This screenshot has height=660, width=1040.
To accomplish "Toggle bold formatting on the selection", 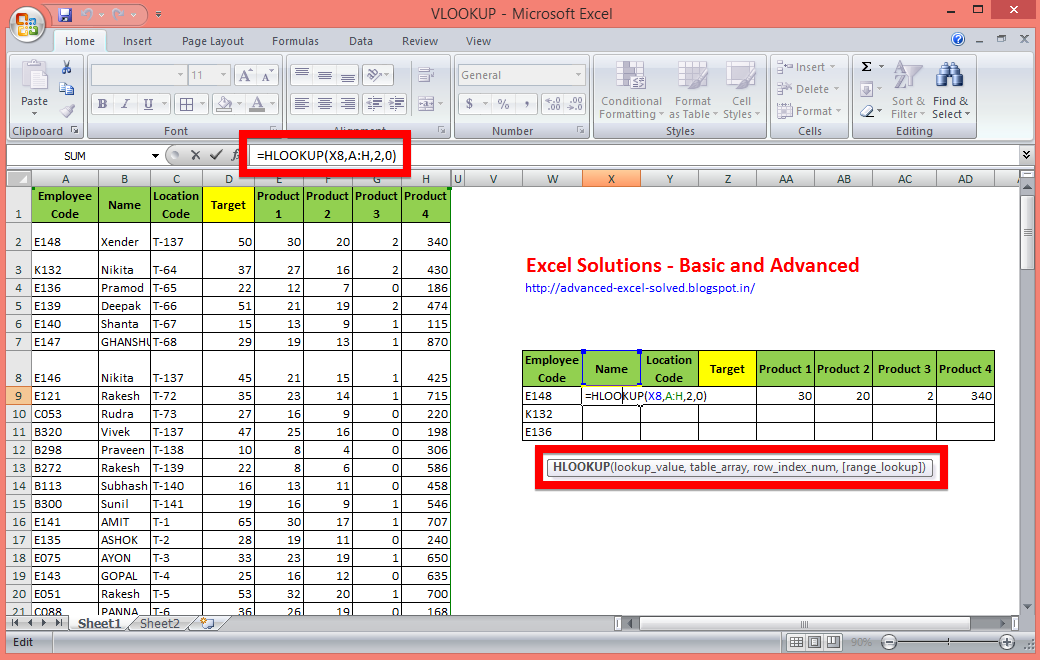I will 103,104.
